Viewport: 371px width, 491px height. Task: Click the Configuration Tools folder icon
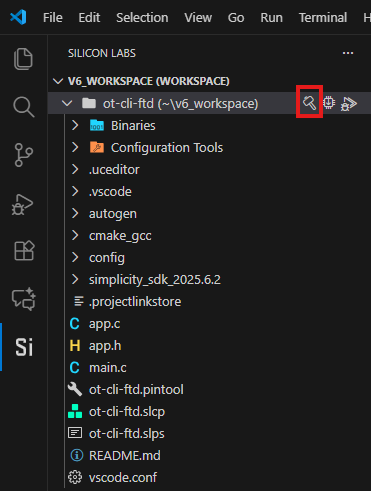(x=97, y=147)
